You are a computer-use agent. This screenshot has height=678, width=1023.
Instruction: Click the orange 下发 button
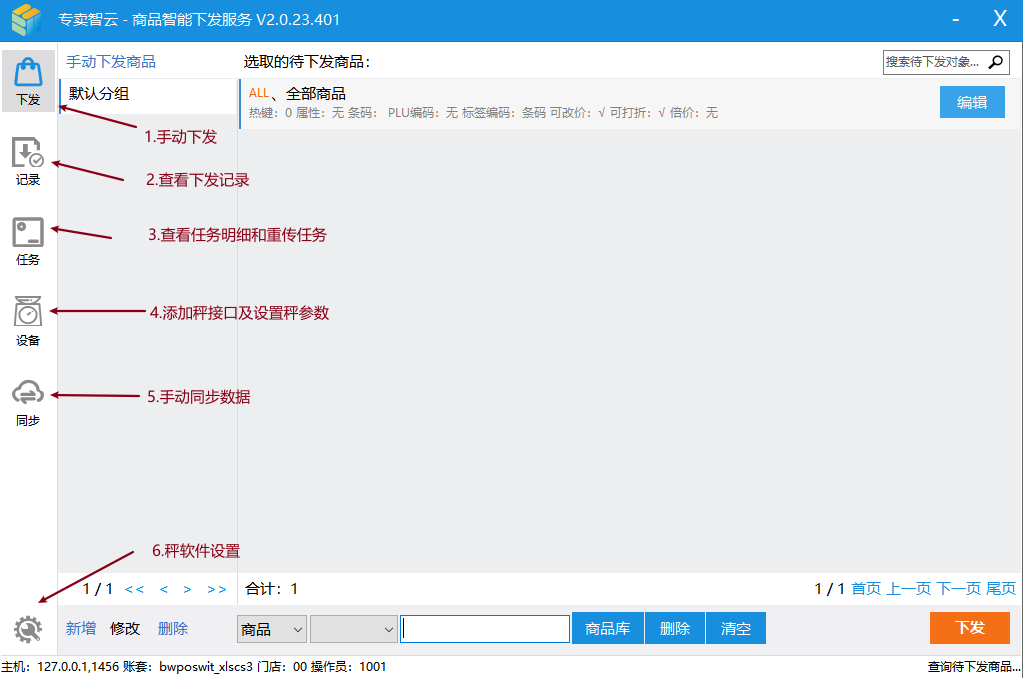pyautogui.click(x=969, y=628)
